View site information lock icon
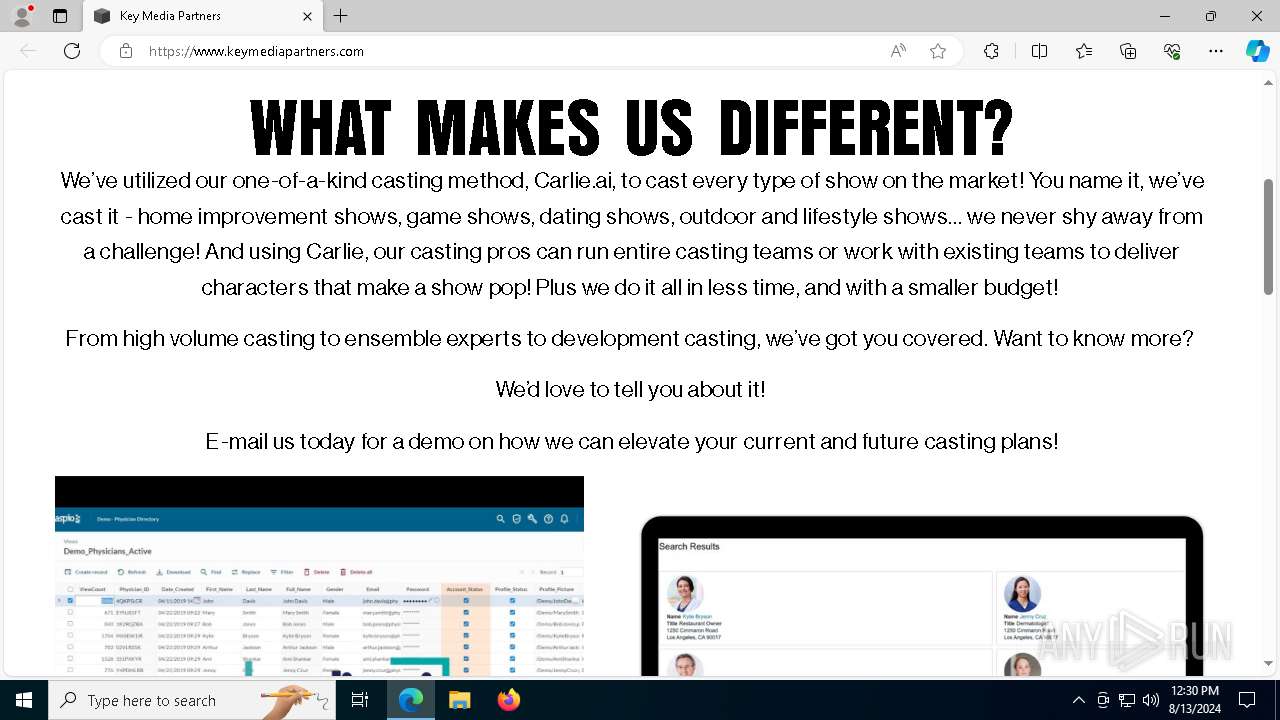Image resolution: width=1280 pixels, height=720 pixels. 126,51
